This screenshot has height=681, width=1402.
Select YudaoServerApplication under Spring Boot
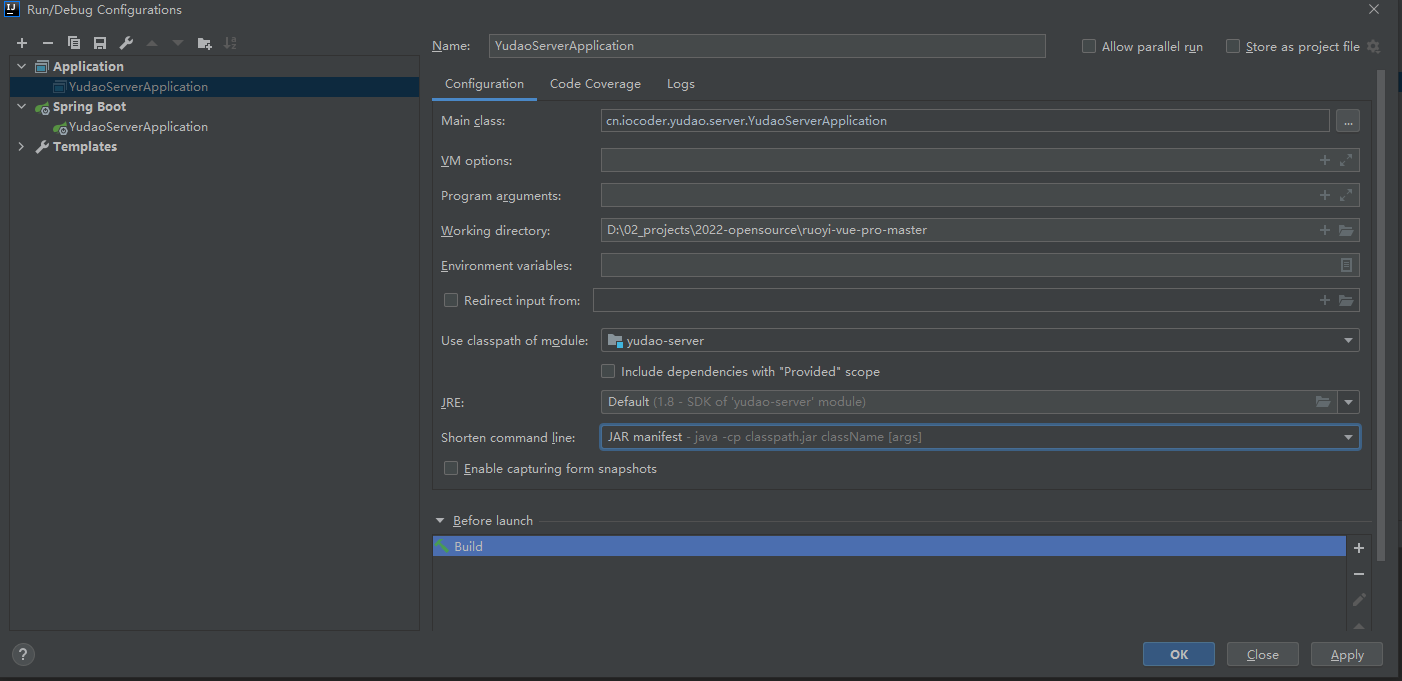(138, 127)
